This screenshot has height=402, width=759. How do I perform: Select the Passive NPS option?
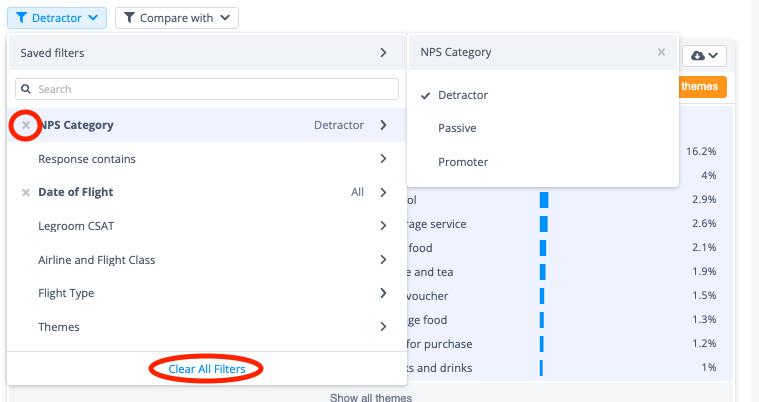click(543, 128)
